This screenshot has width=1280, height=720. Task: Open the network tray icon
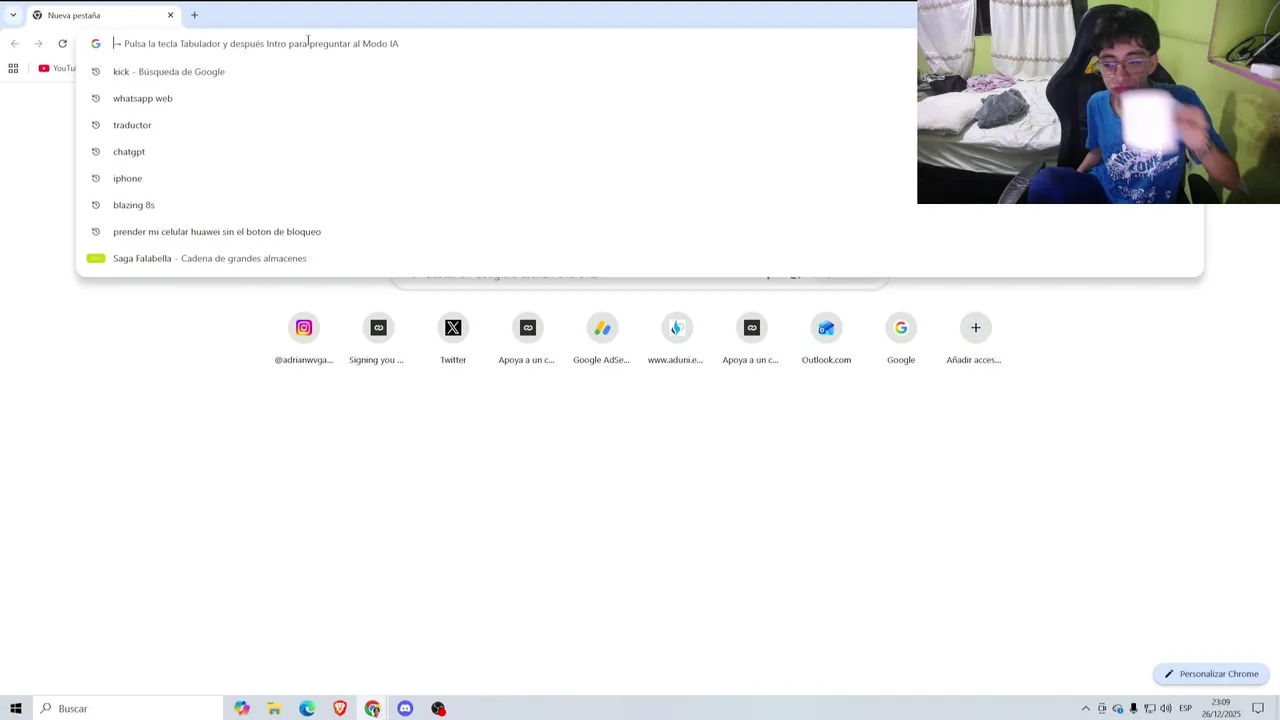tap(1149, 708)
